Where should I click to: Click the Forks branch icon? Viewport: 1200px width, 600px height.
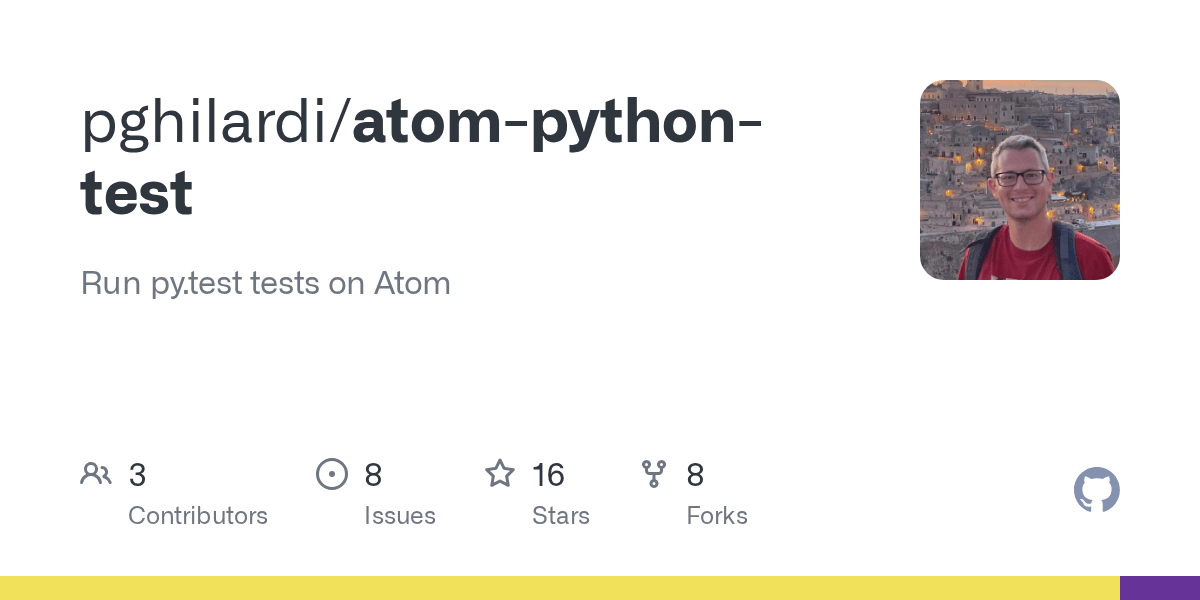pos(654,474)
